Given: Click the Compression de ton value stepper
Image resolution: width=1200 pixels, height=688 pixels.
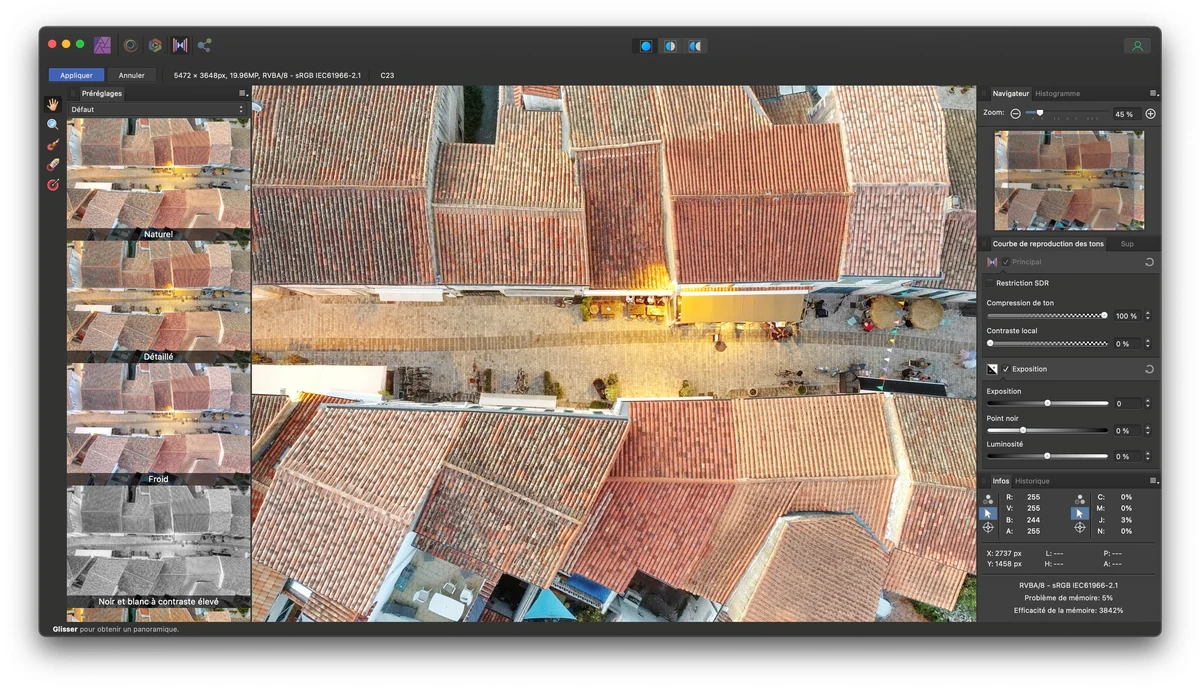Looking at the screenshot, I should pyautogui.click(x=1147, y=316).
